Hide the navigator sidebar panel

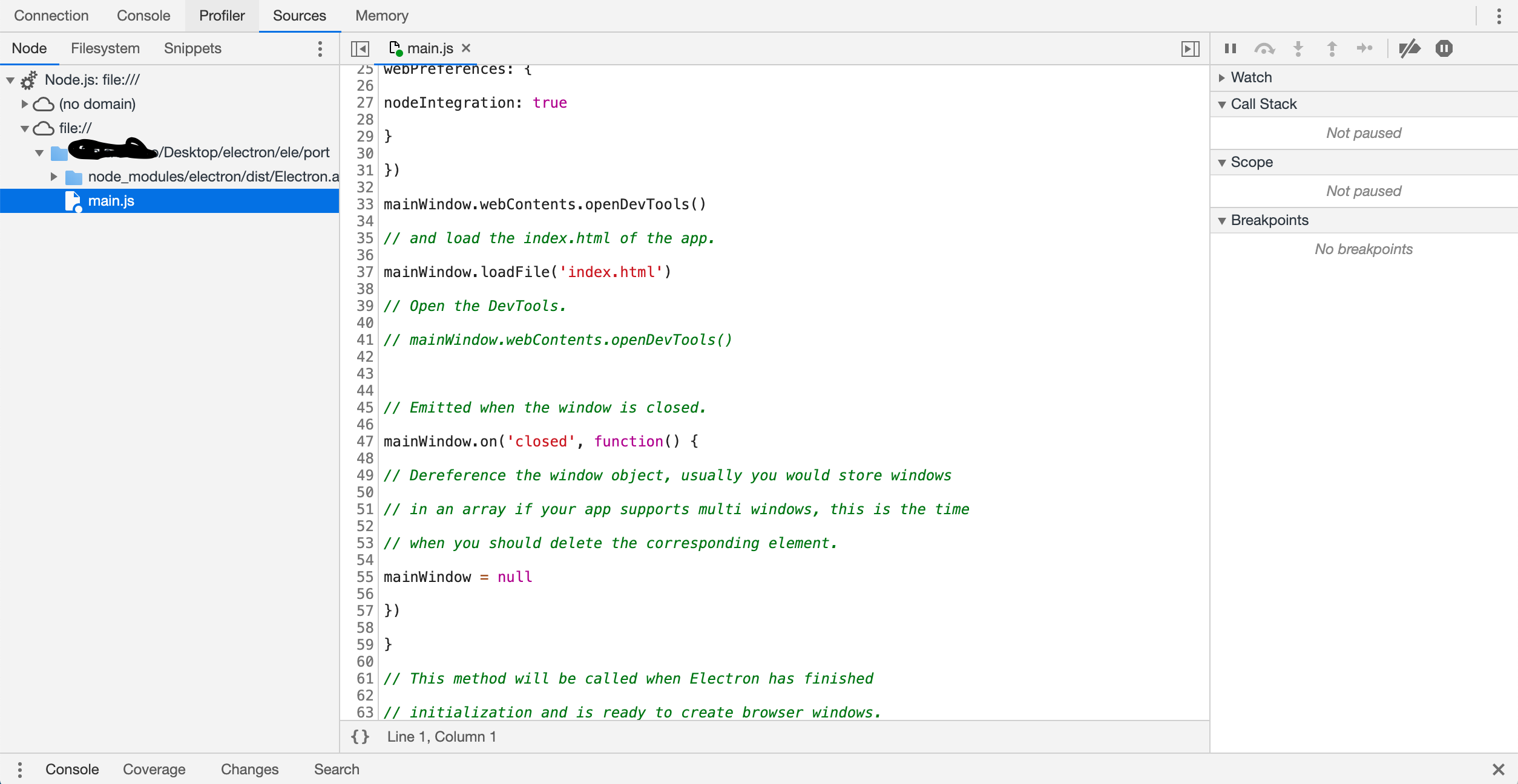click(360, 48)
